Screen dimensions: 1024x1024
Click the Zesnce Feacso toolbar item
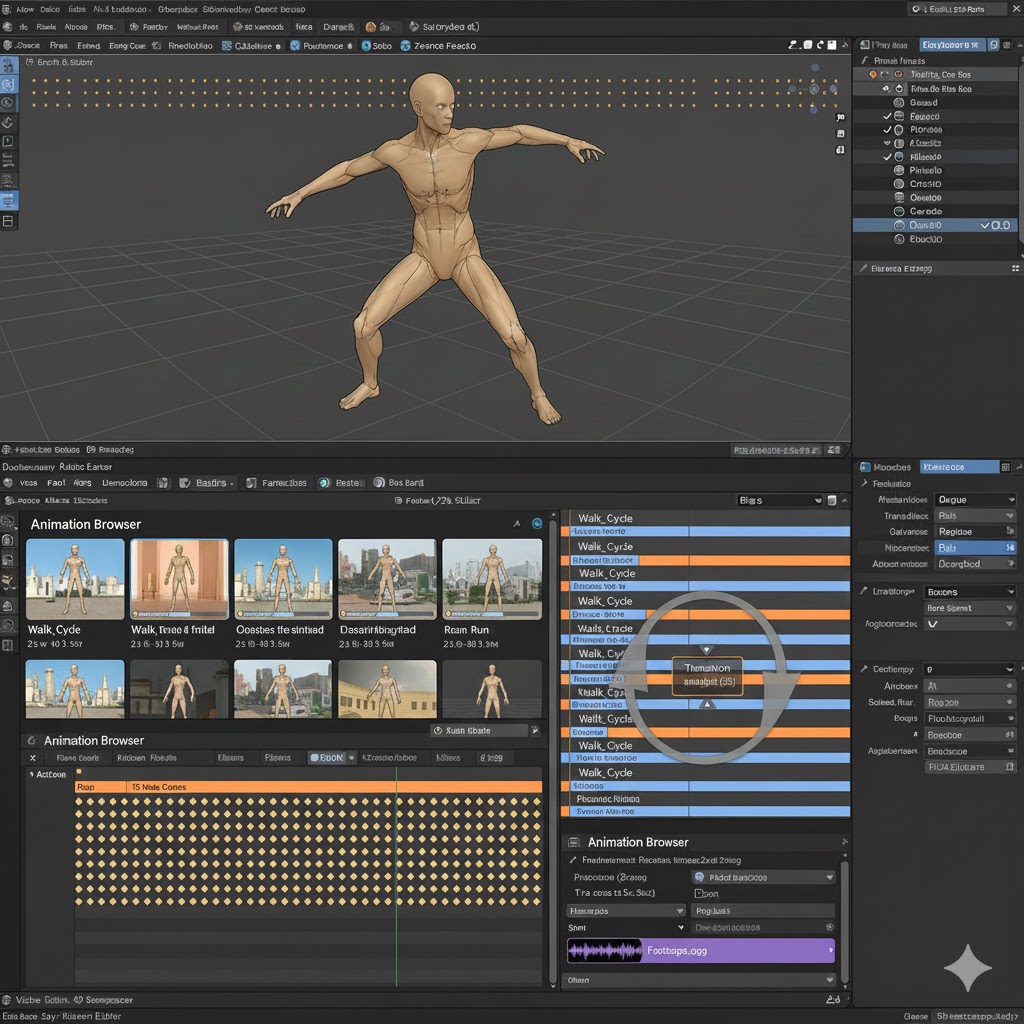tap(438, 46)
